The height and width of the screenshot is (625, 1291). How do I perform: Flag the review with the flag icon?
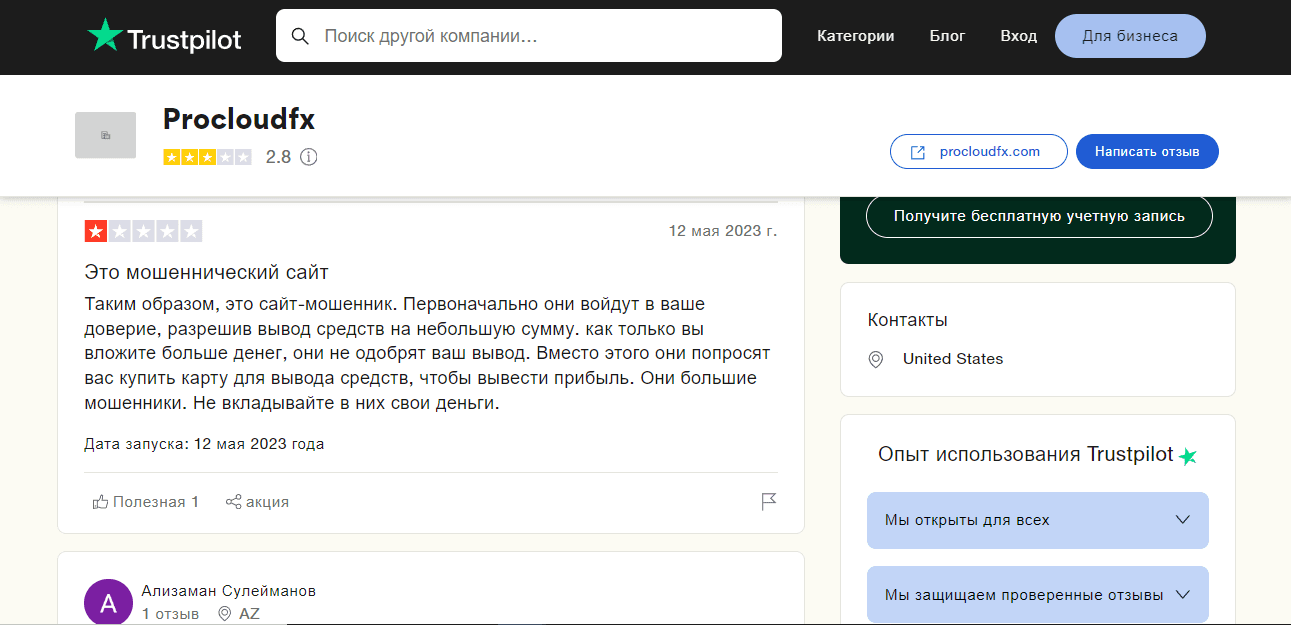pyautogui.click(x=768, y=502)
